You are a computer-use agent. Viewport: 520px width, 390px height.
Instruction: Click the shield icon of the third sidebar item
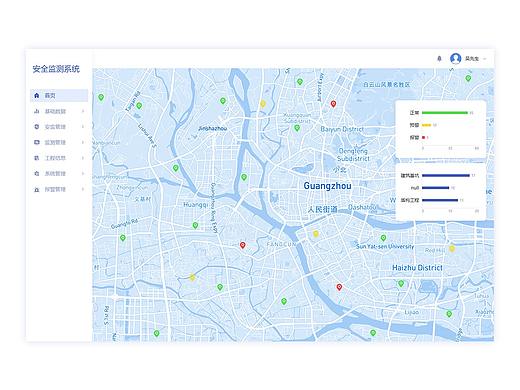37,127
